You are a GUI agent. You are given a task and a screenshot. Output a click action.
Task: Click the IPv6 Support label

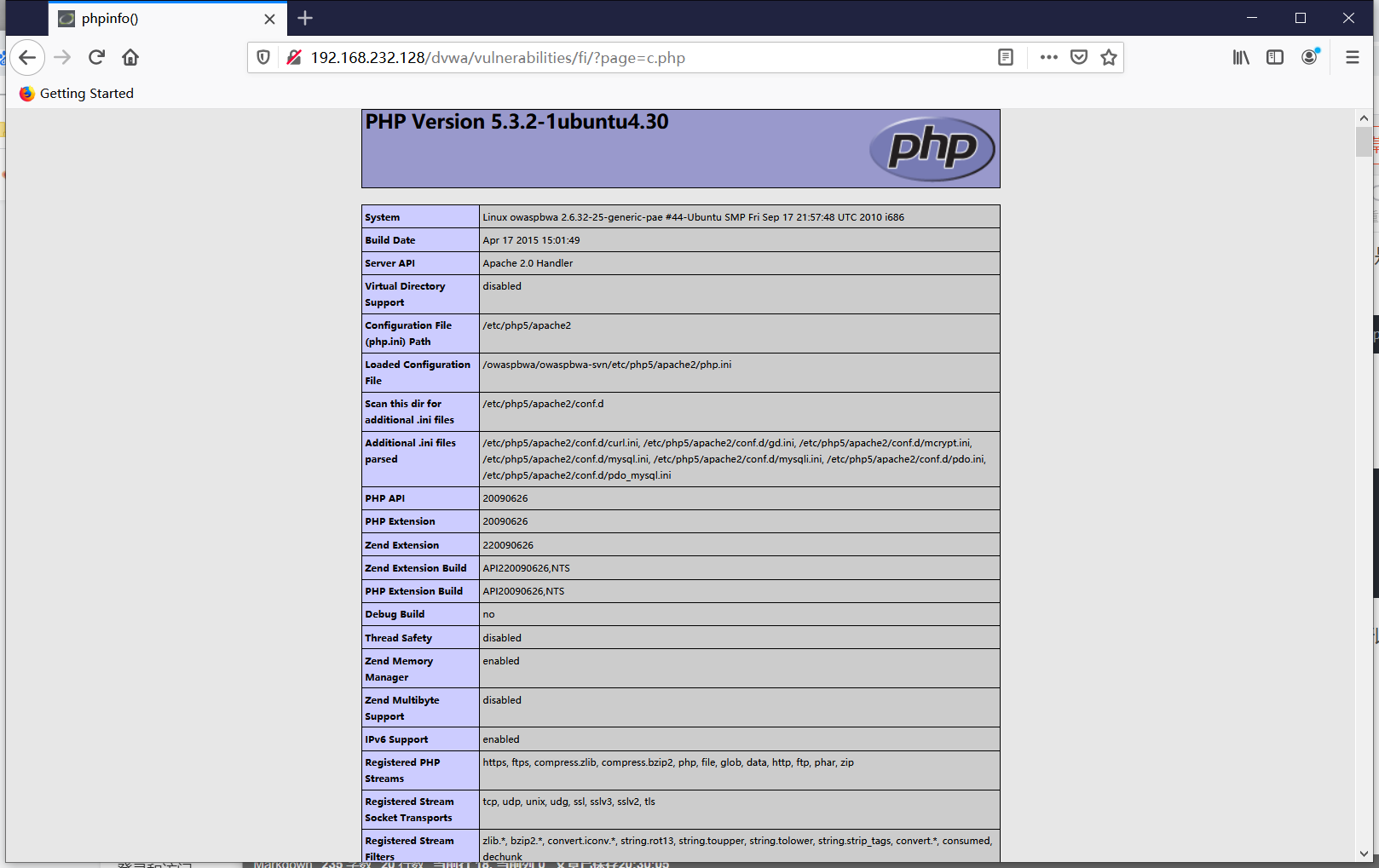[x=396, y=739]
